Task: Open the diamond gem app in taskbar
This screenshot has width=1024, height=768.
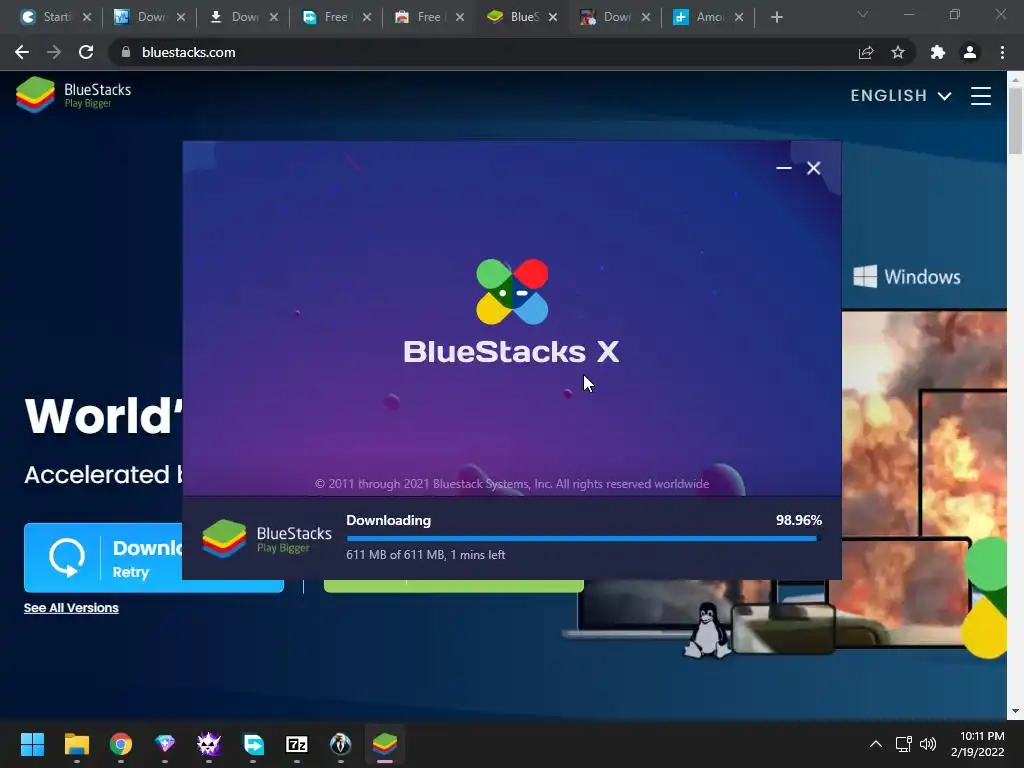Action: 165,744
